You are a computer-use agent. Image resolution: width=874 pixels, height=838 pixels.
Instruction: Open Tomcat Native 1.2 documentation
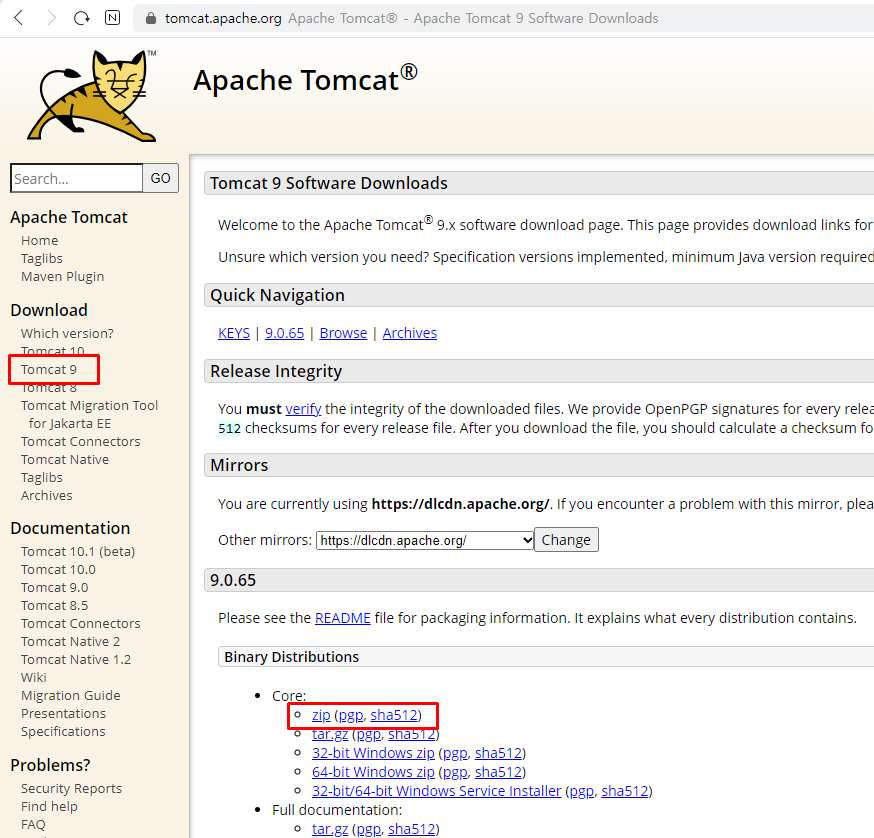tap(76, 660)
